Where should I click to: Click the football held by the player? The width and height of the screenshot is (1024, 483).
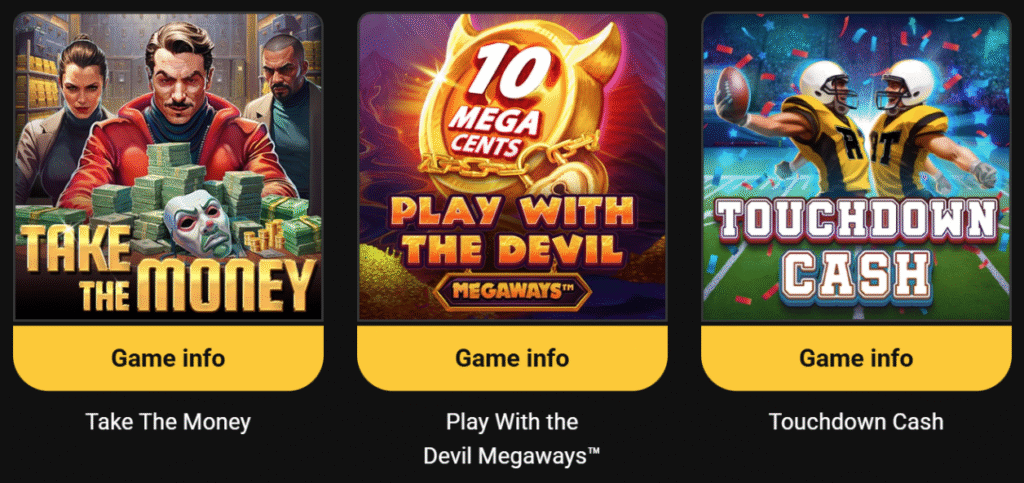[x=733, y=93]
